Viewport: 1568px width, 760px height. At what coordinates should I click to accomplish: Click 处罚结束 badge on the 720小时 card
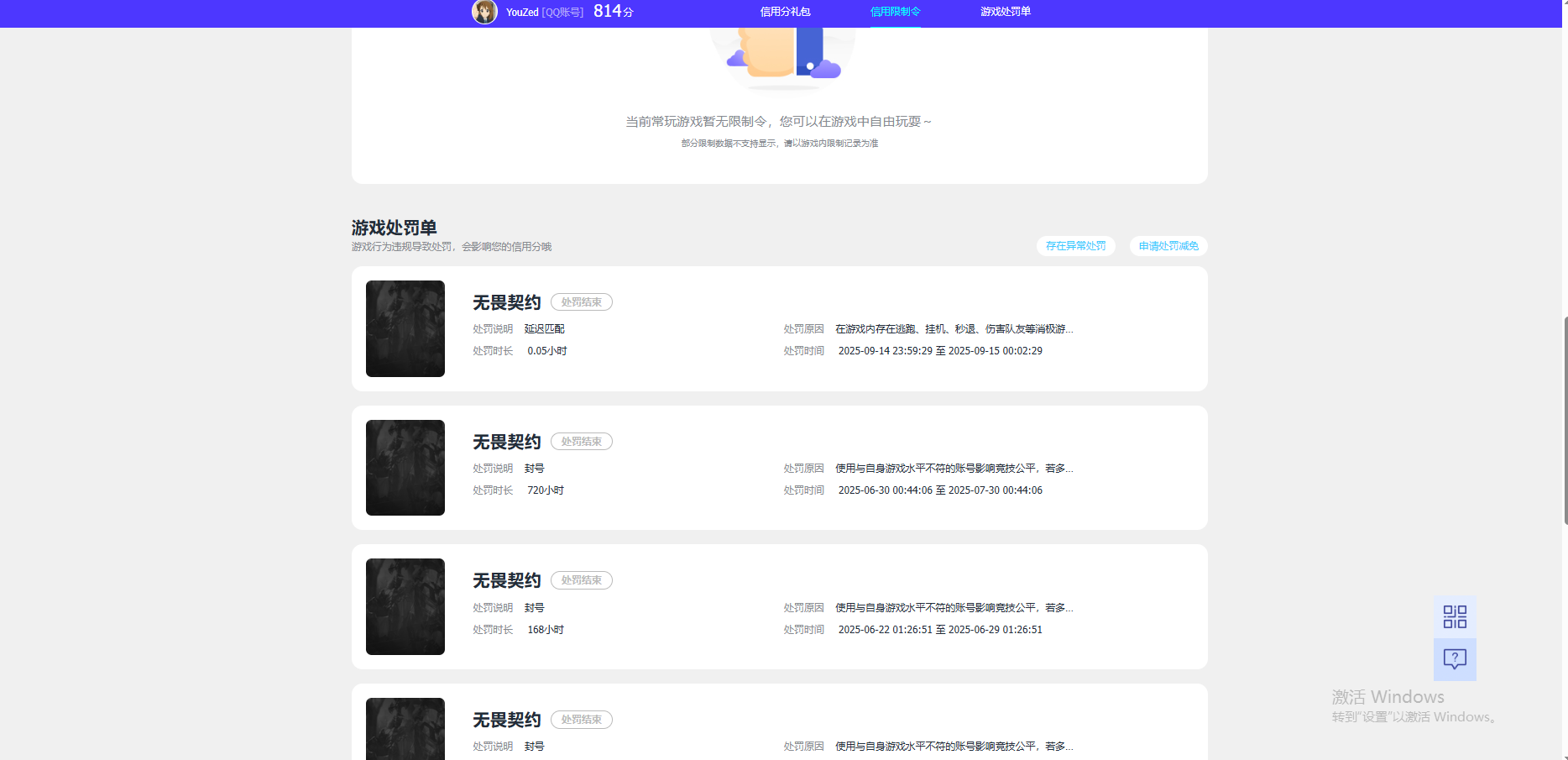581,442
